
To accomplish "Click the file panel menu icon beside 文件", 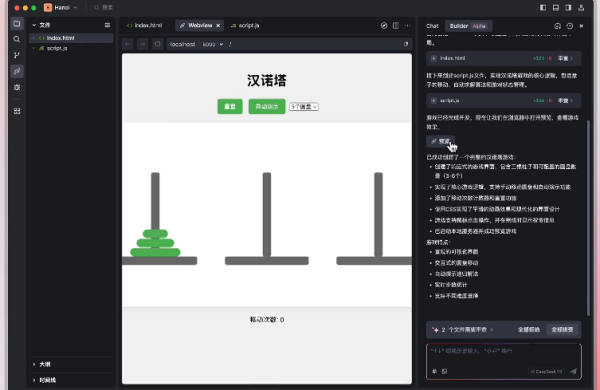I will pos(107,25).
